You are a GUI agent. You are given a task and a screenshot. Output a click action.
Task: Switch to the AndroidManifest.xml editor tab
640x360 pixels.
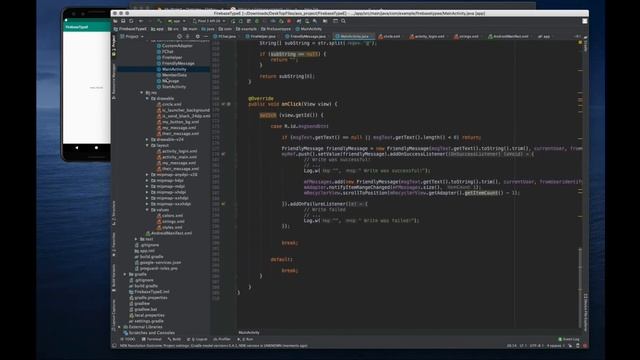point(508,36)
